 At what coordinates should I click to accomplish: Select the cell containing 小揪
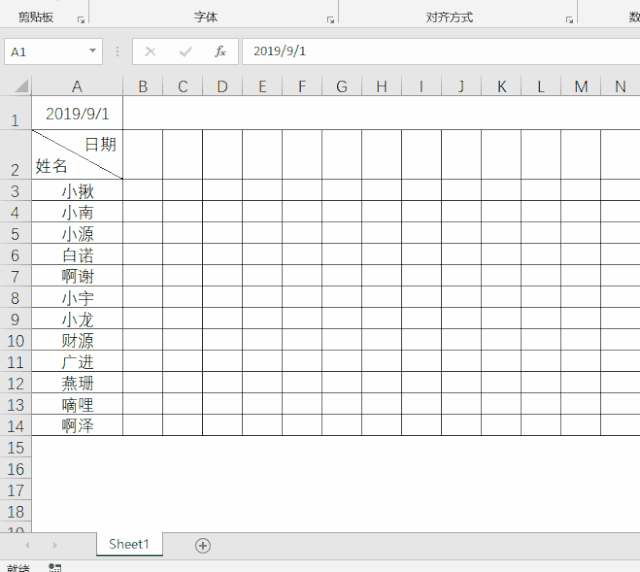(77, 190)
